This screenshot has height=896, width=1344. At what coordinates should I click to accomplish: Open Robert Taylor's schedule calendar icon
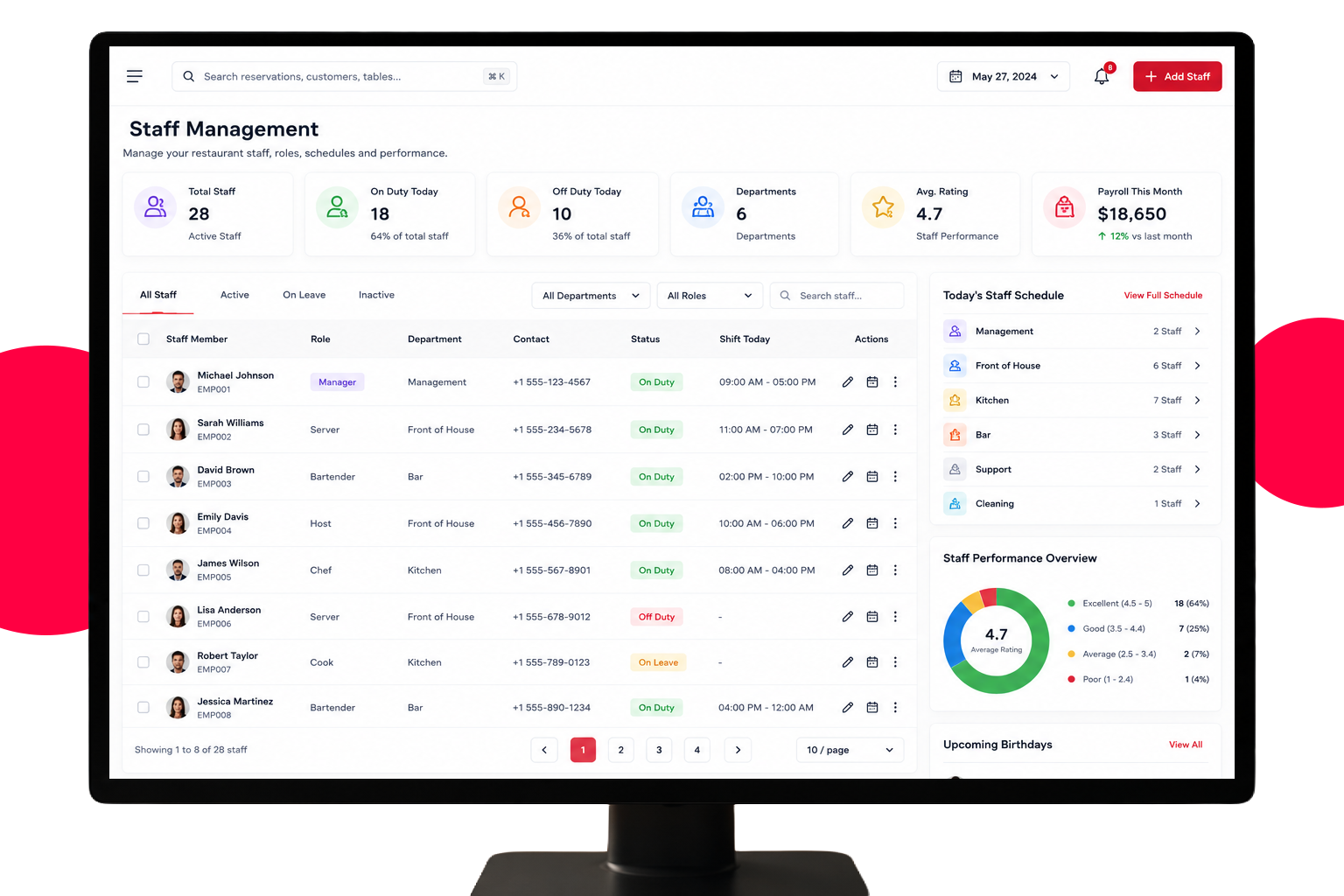[x=872, y=662]
